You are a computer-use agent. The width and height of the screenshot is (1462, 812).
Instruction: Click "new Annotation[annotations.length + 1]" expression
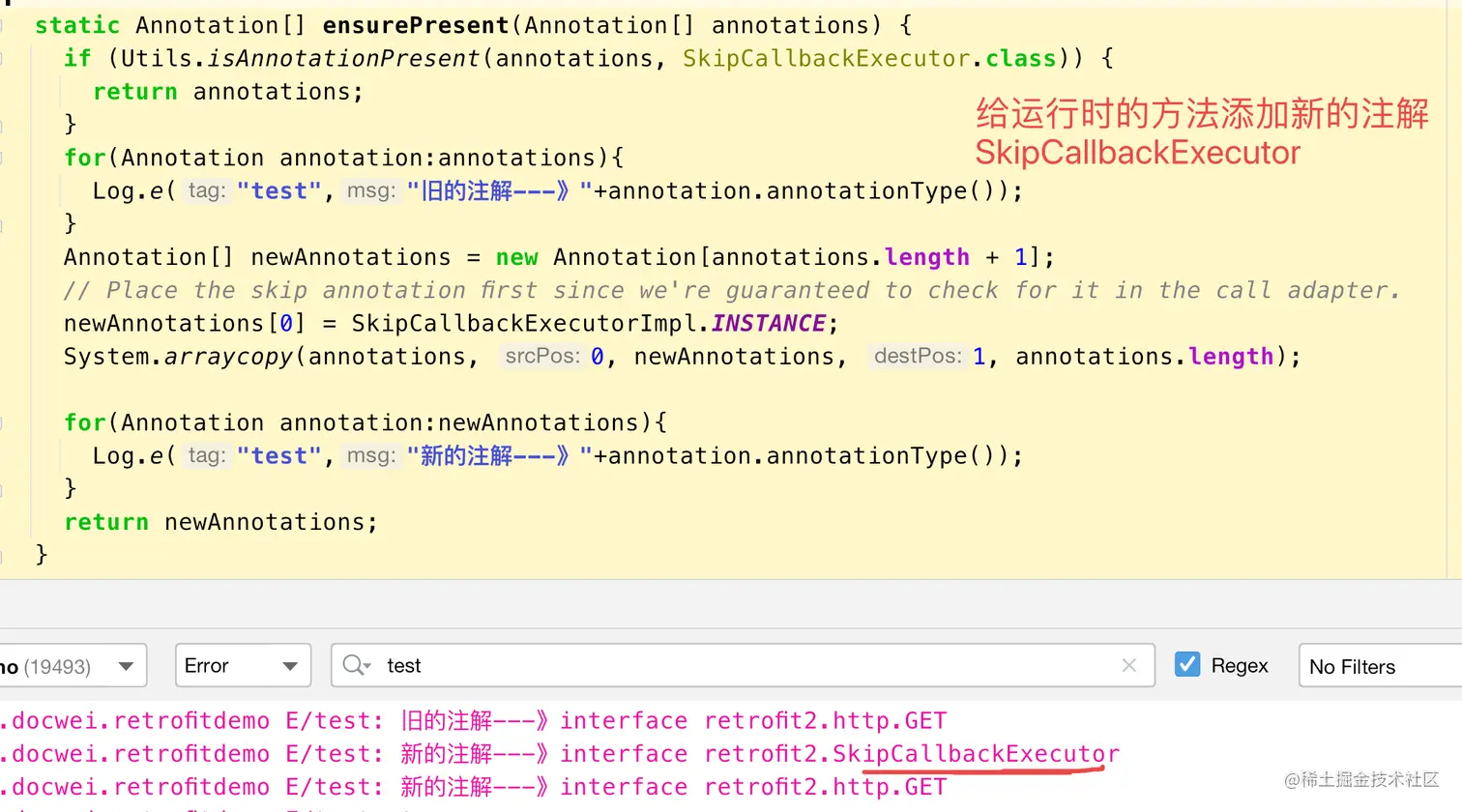point(768,257)
